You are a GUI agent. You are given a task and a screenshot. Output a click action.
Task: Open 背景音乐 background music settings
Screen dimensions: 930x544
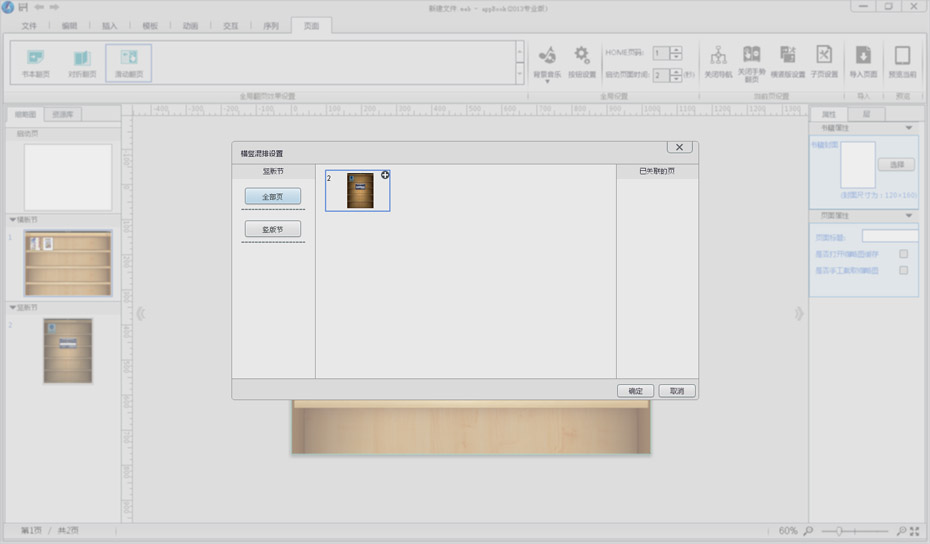(x=547, y=55)
